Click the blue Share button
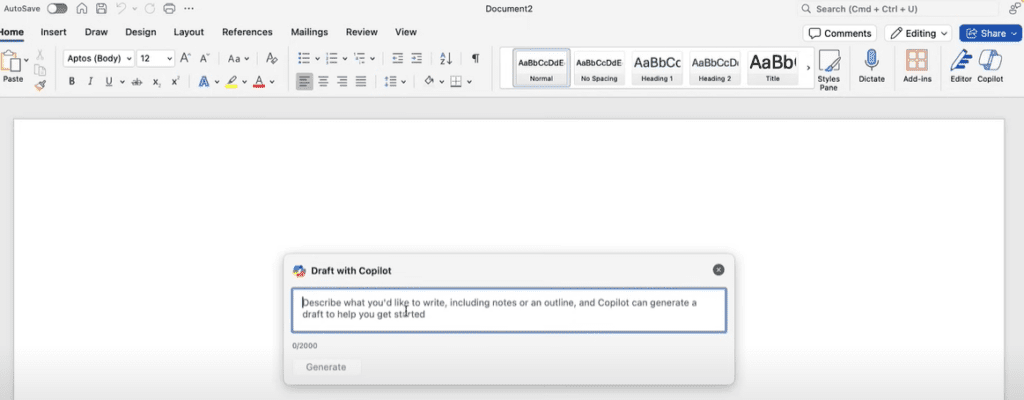The width and height of the screenshot is (1024, 400). point(989,33)
